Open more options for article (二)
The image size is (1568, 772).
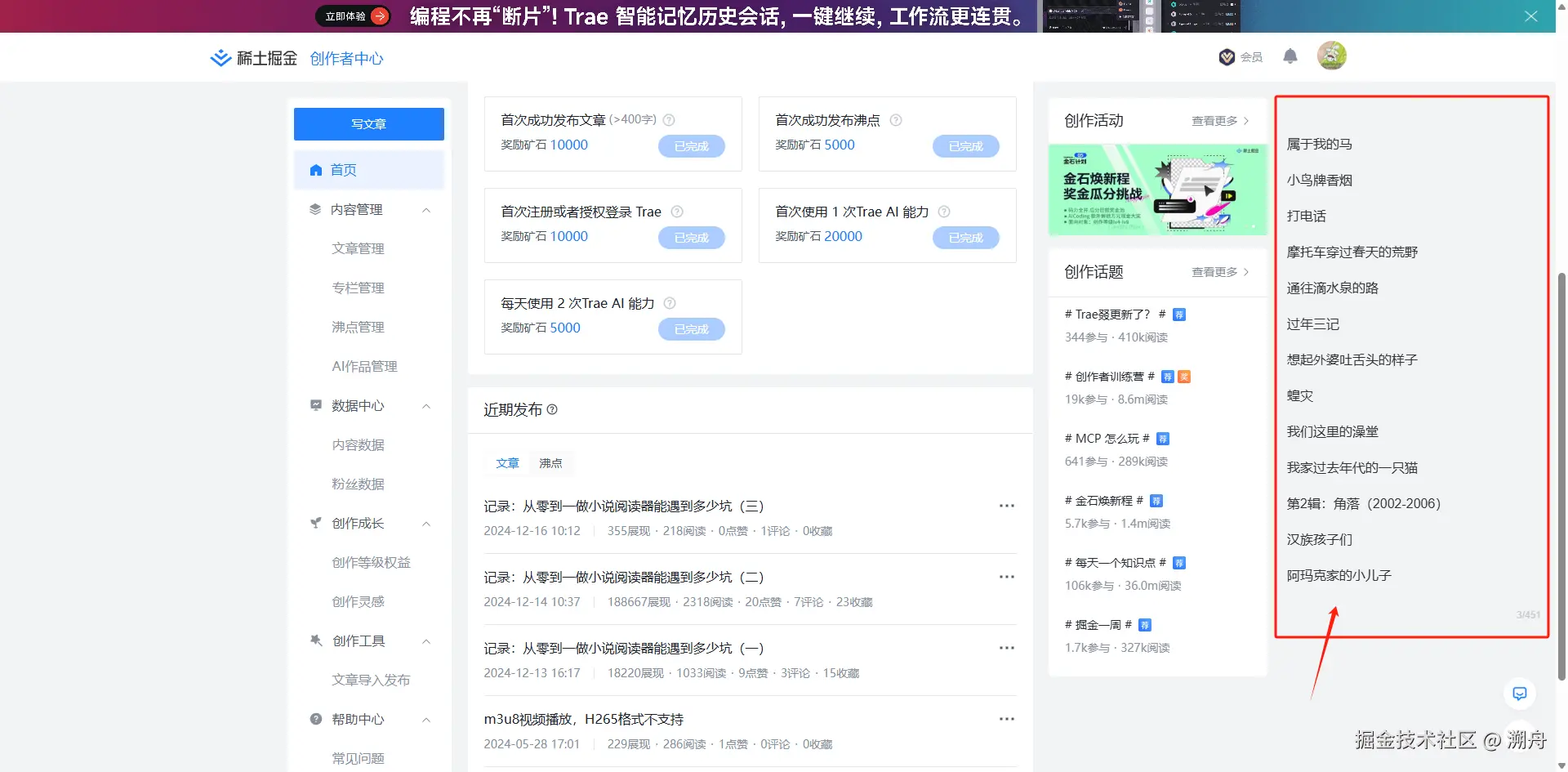(x=1007, y=577)
